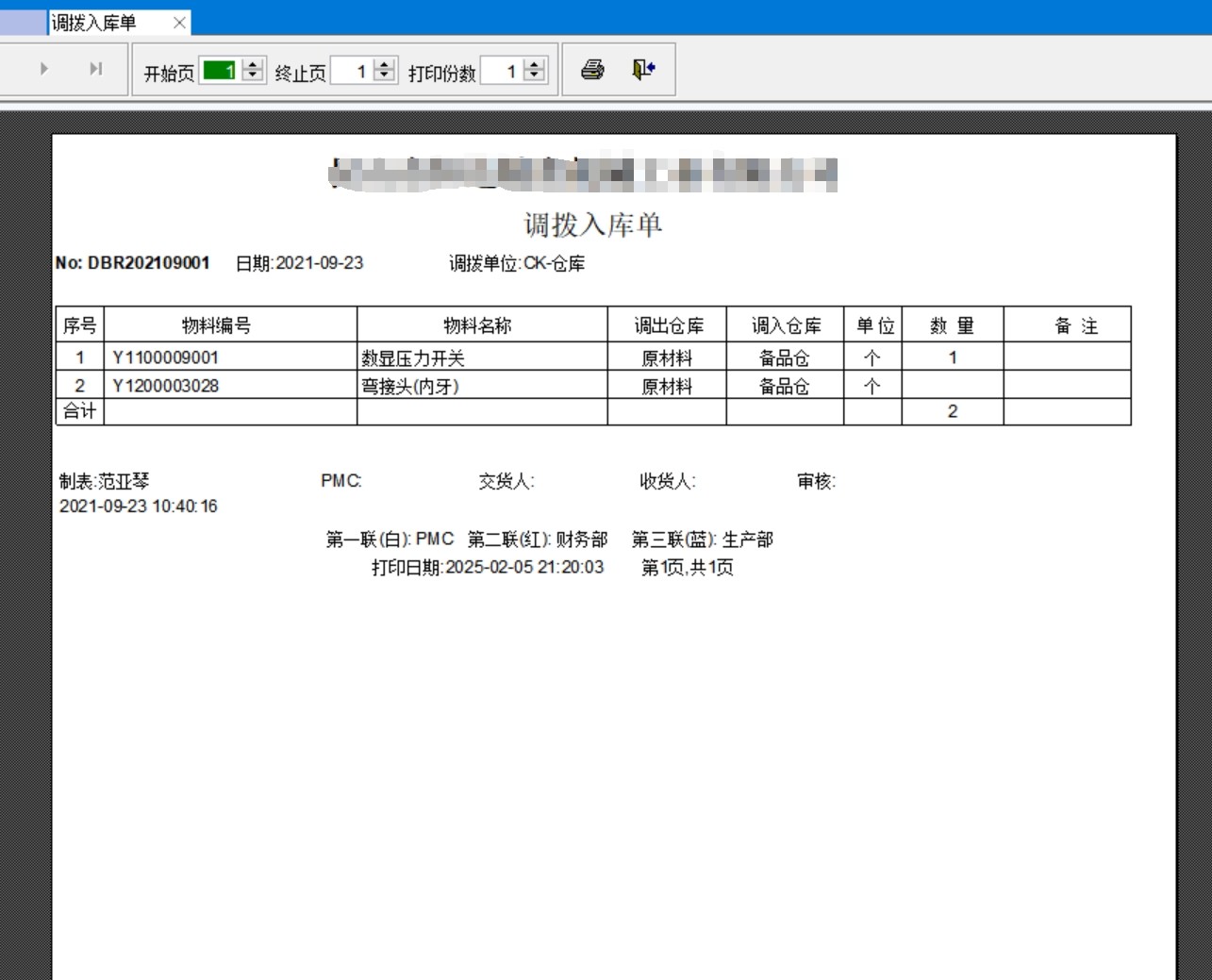Viewport: 1212px width, 980px height.
Task: Jump to last page arrow
Action: click(95, 69)
